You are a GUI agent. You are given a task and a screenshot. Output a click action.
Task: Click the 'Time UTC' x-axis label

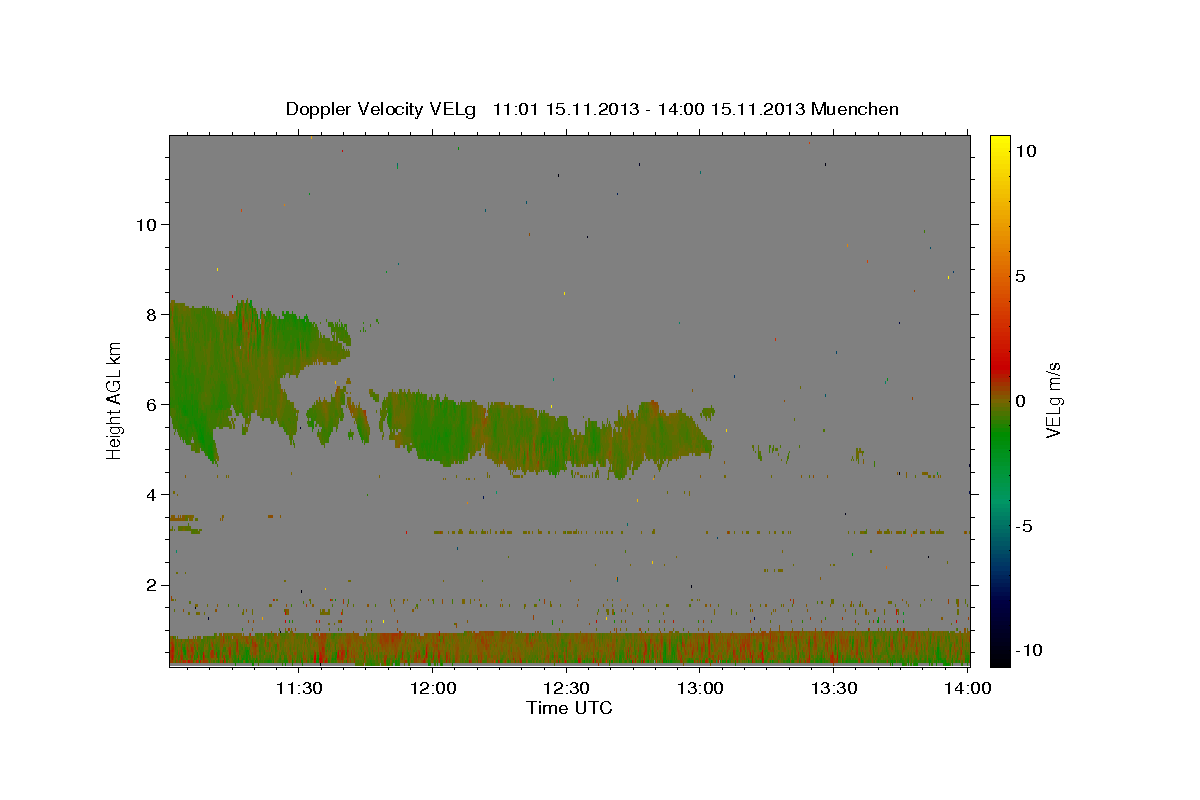(x=569, y=708)
